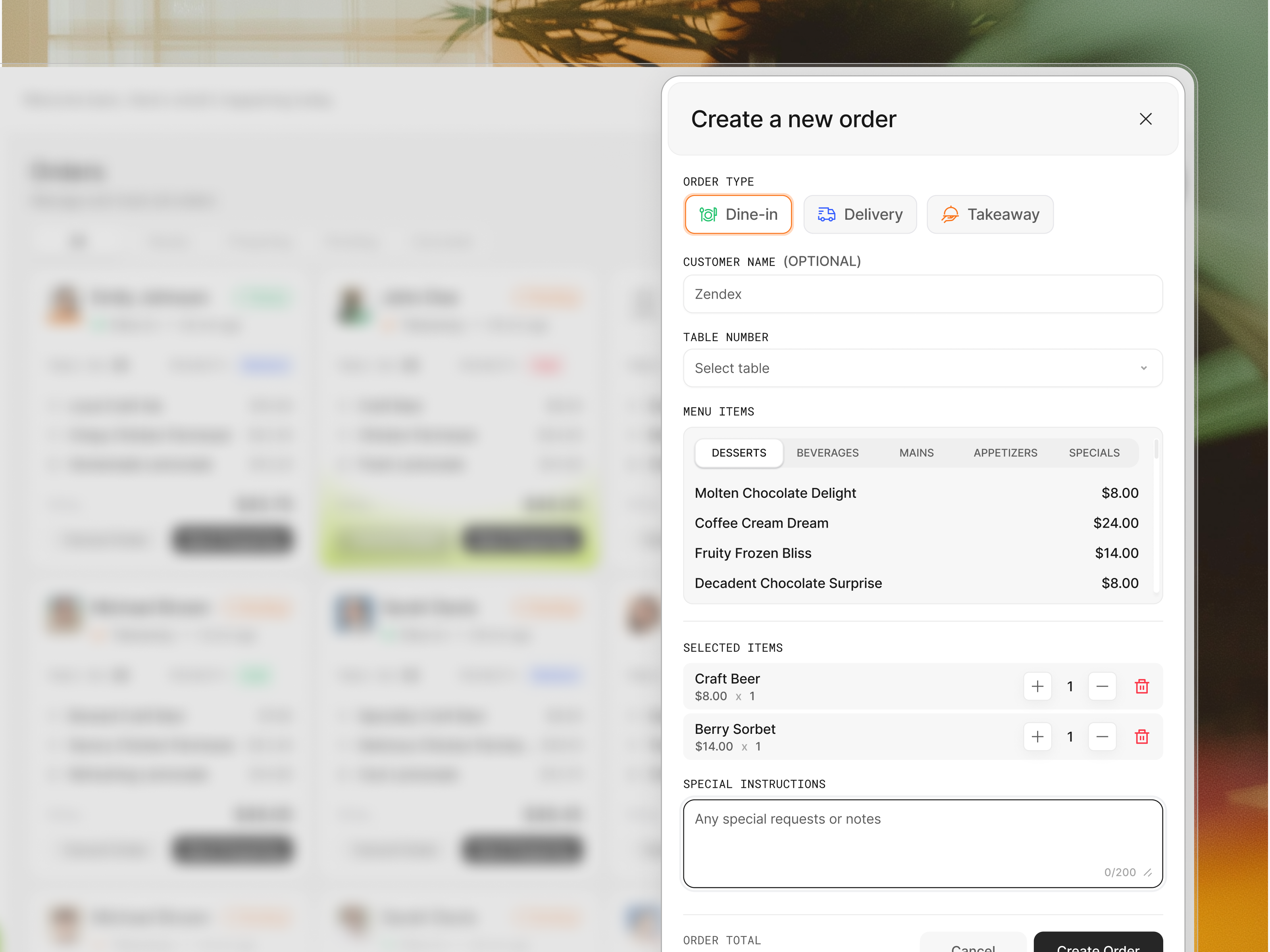Click the Delivery truck icon
The image size is (1270, 952).
coord(827,214)
